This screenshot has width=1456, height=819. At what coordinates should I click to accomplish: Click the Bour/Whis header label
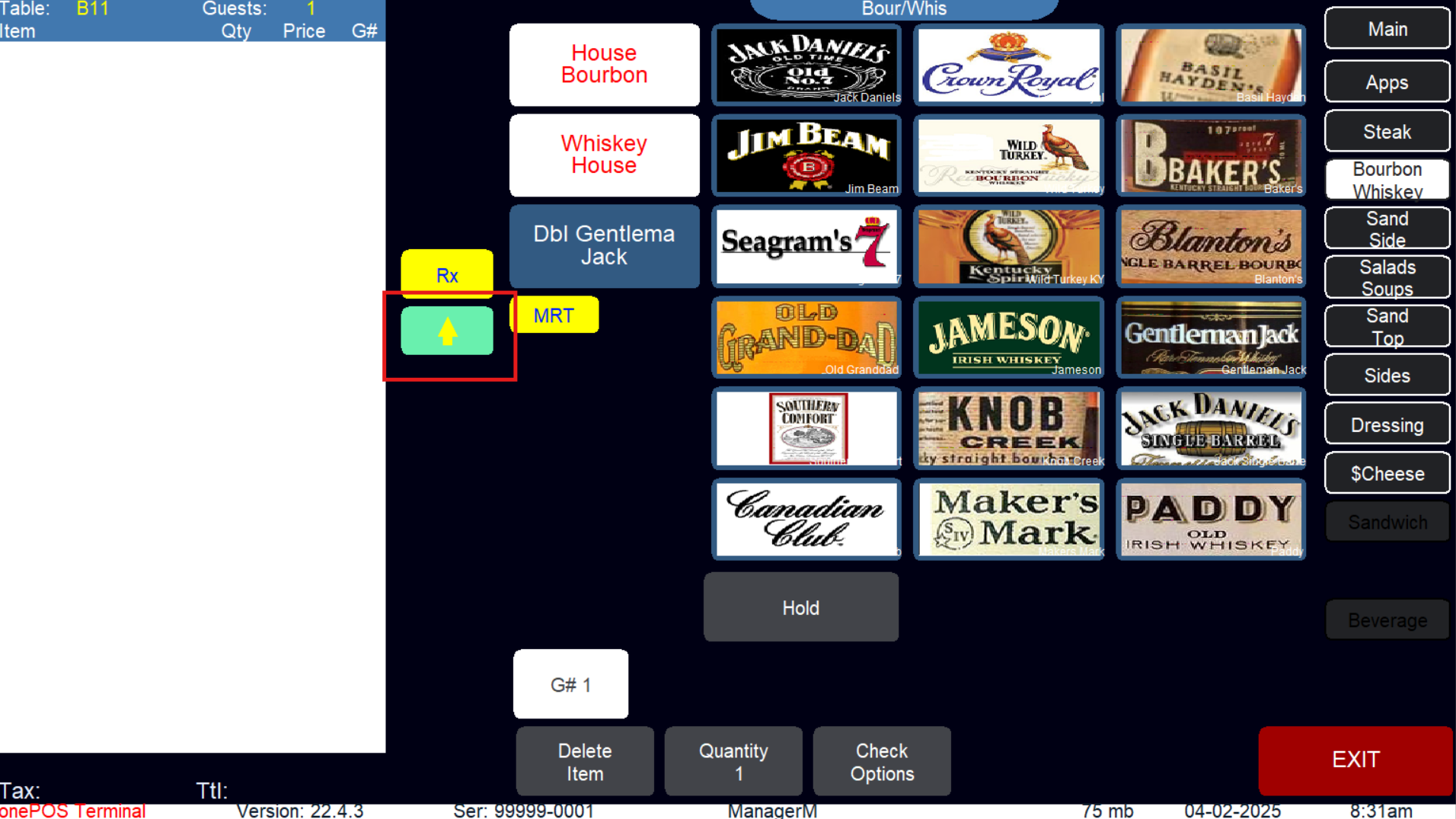tap(904, 9)
